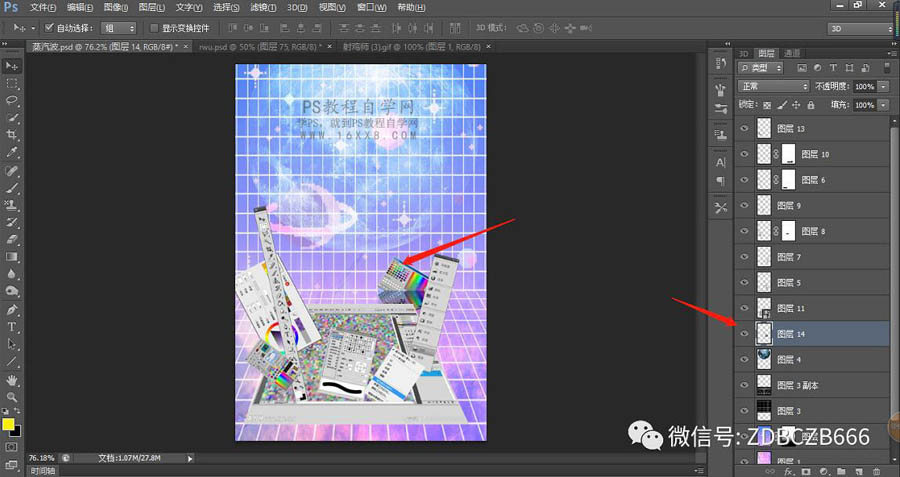The image size is (900, 477).
Task: Filter layers by type layer icon
Action: point(833,68)
